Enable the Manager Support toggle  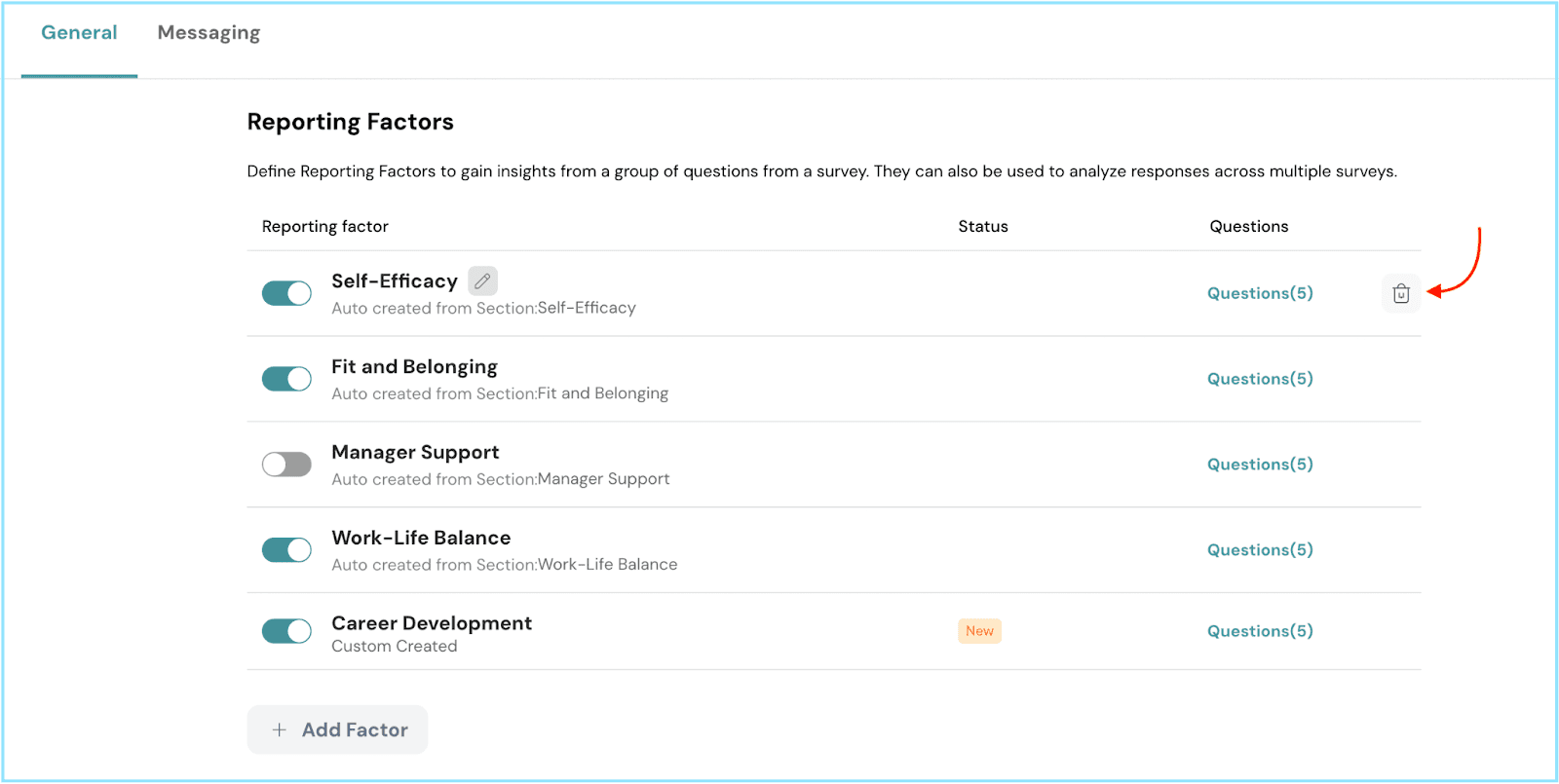pyautogui.click(x=286, y=465)
